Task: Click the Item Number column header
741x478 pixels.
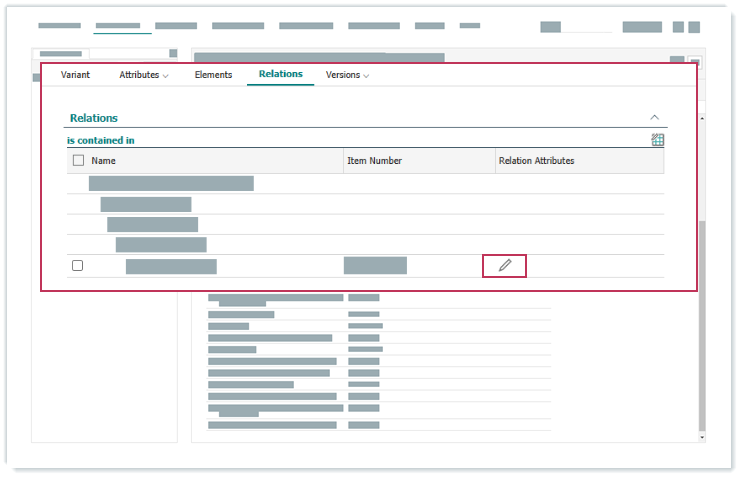Action: pos(376,160)
